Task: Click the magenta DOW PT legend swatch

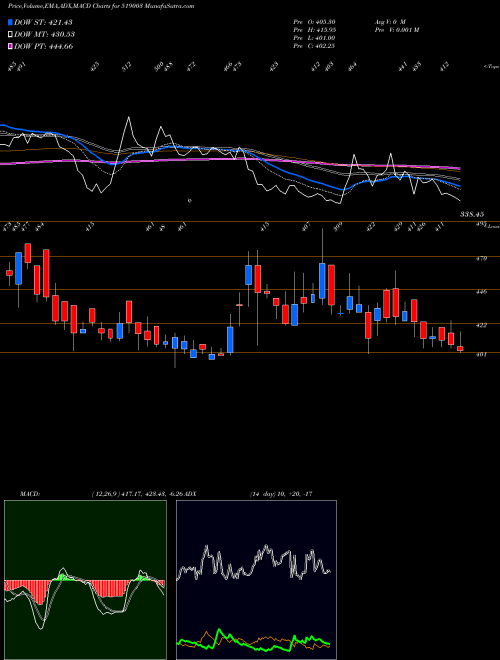Action: pos(11,46)
